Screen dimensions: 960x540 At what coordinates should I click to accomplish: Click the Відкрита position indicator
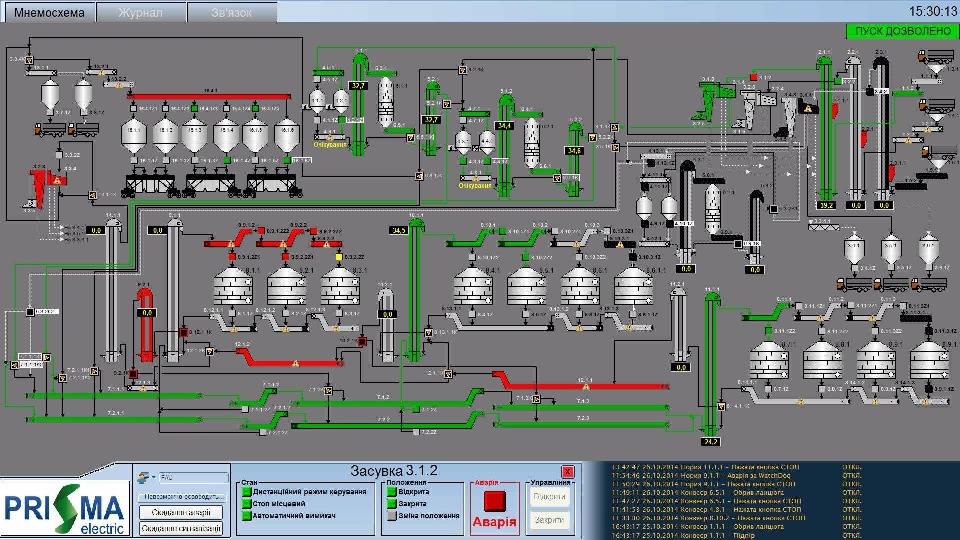(x=392, y=492)
